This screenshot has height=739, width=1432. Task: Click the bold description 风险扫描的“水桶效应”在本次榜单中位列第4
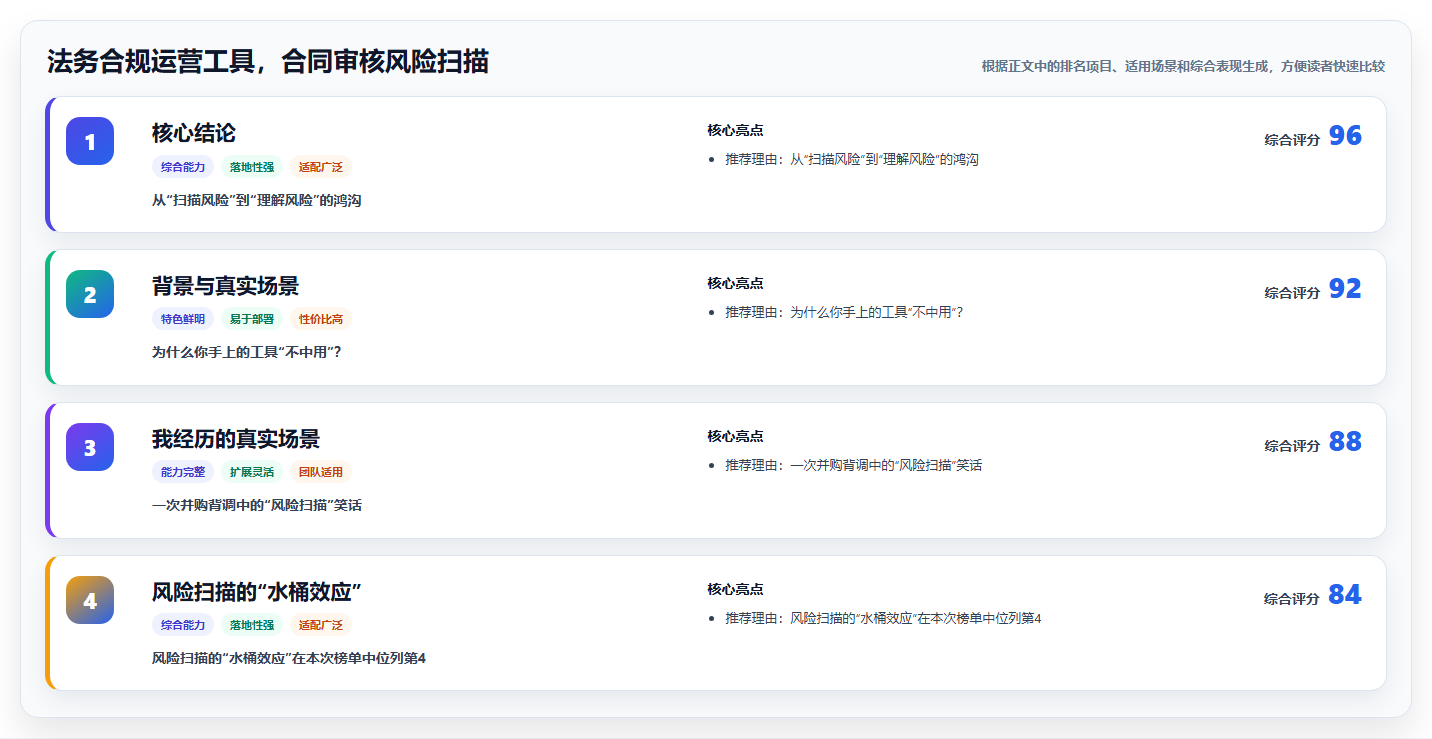289,658
